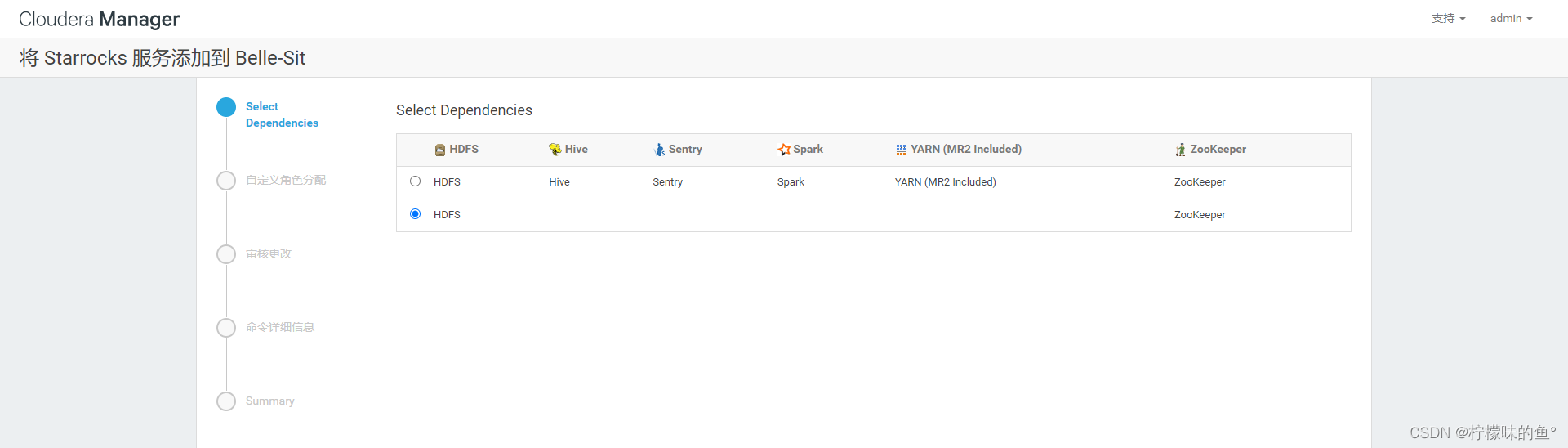This screenshot has width=1568, height=448.
Task: Click the Select Dependencies step circle
Action: pos(226,107)
